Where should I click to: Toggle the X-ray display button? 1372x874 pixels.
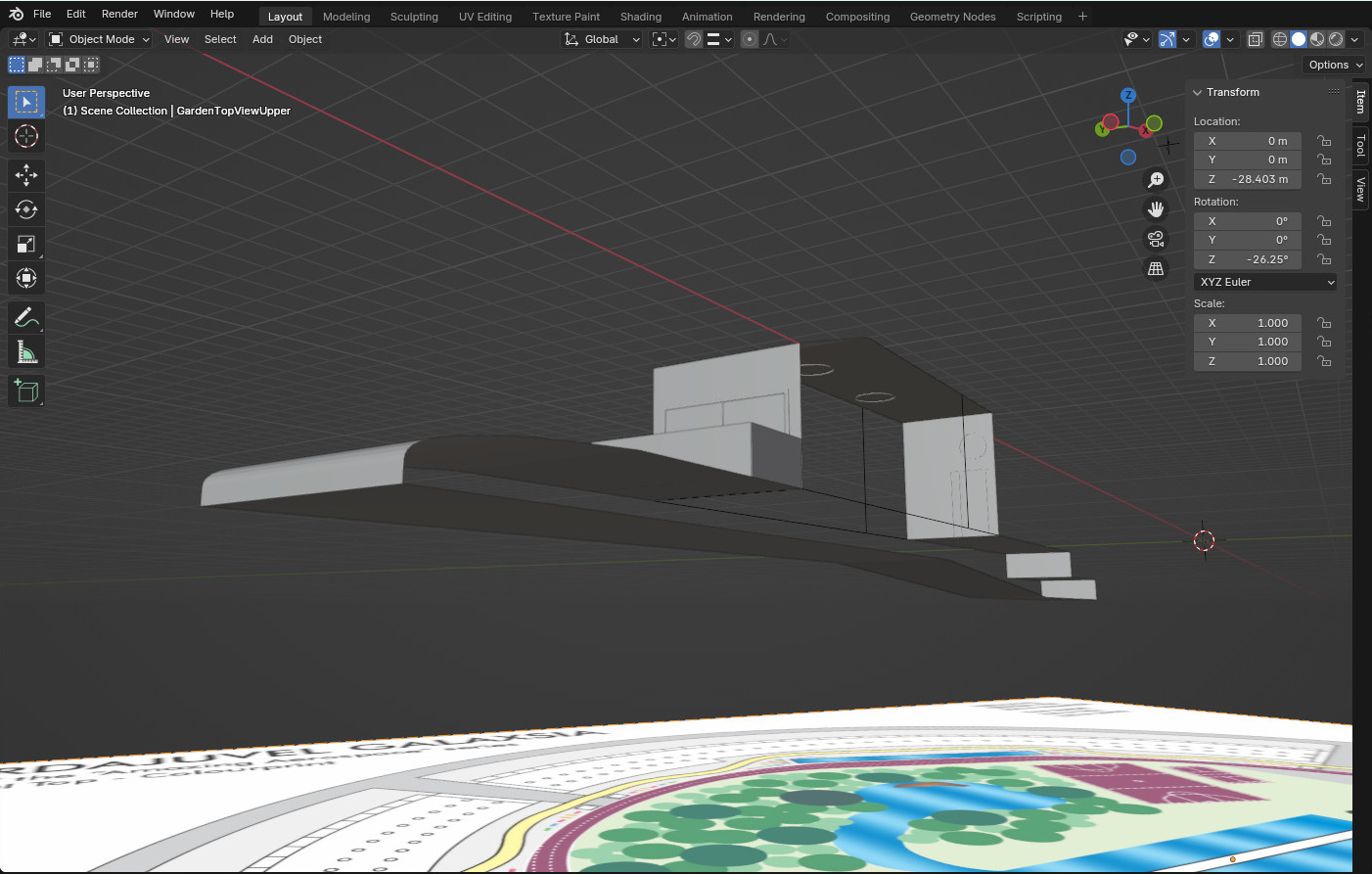coord(1256,40)
